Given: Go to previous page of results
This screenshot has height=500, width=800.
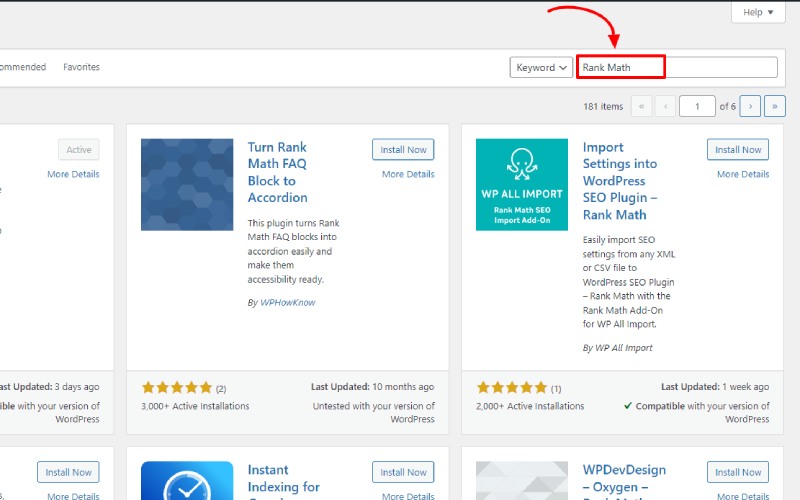Looking at the screenshot, I should coord(665,106).
